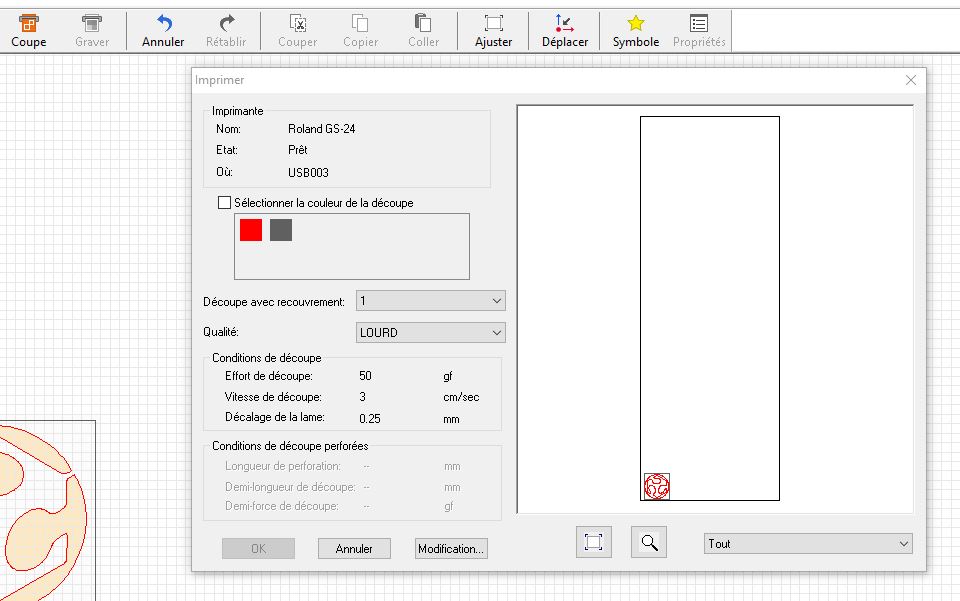The image size is (960, 601).
Task: Click the Effort de découpe value 50
Action: 366,376
